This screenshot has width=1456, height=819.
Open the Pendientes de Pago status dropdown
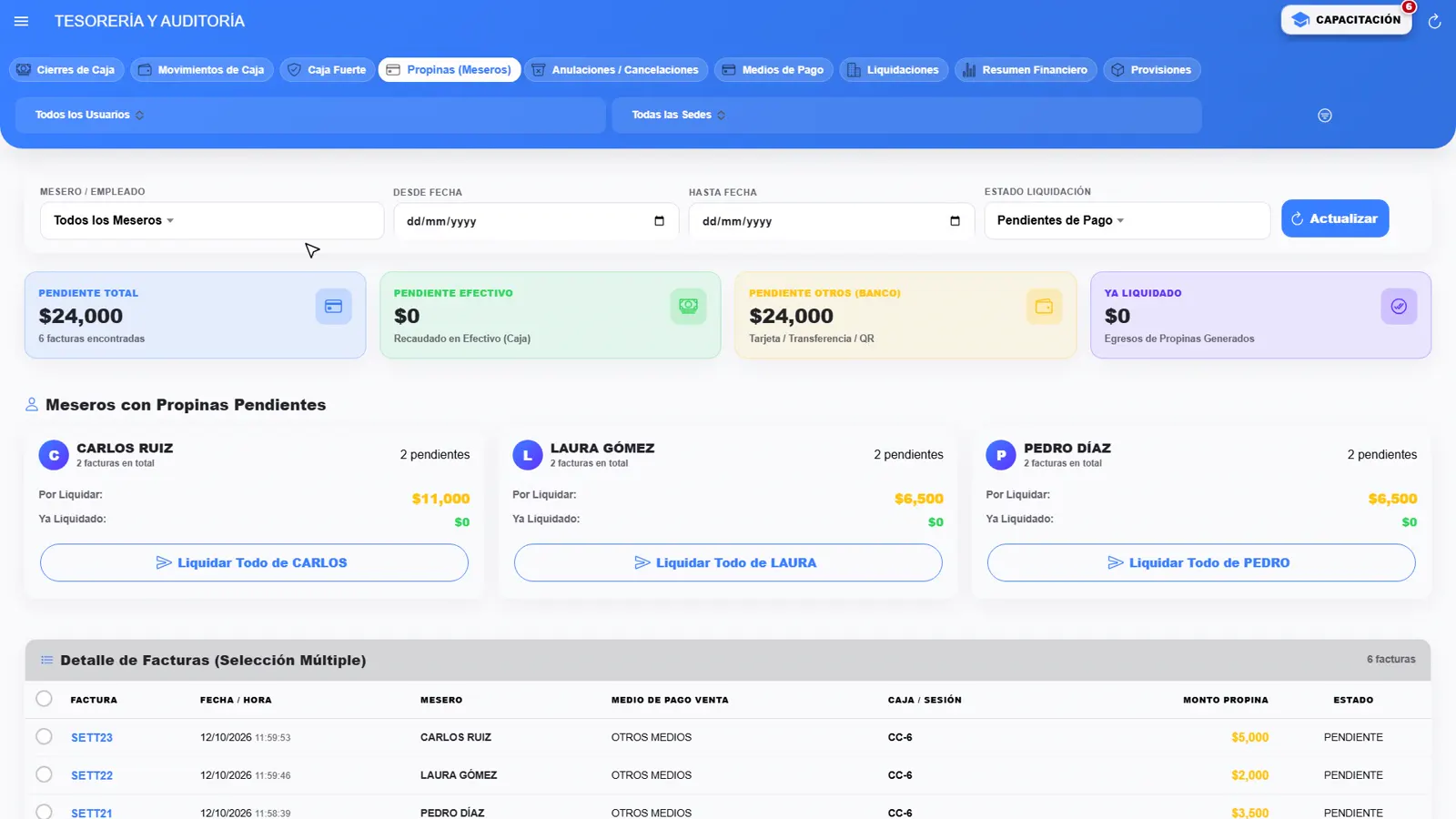click(x=1127, y=220)
